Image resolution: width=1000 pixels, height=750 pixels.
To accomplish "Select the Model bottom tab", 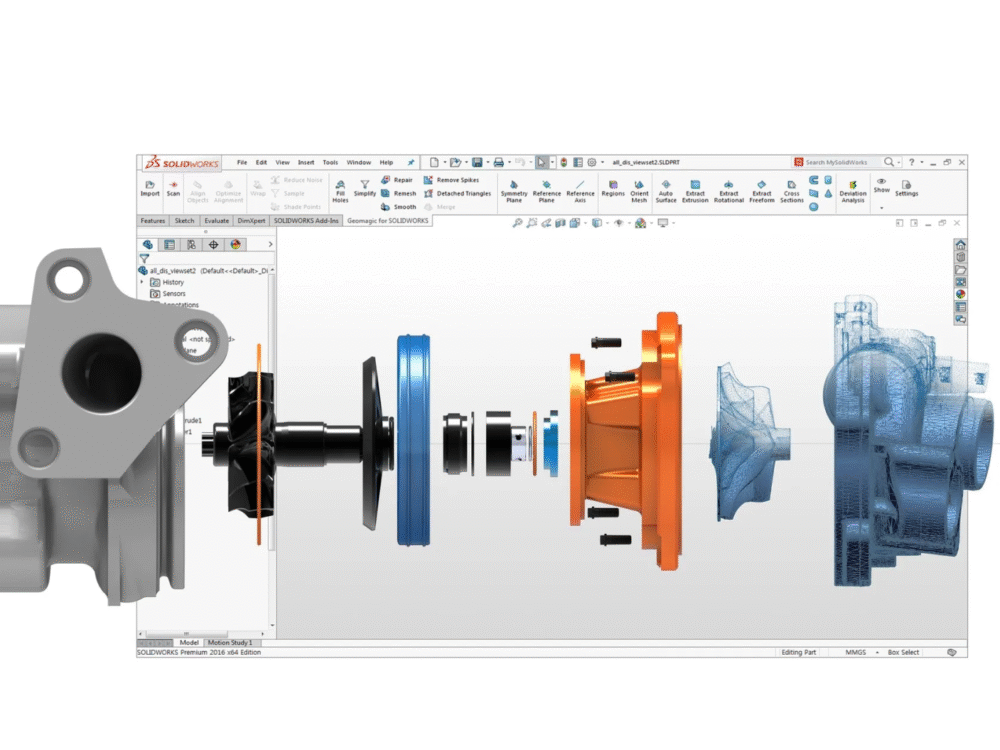I will tap(189, 643).
